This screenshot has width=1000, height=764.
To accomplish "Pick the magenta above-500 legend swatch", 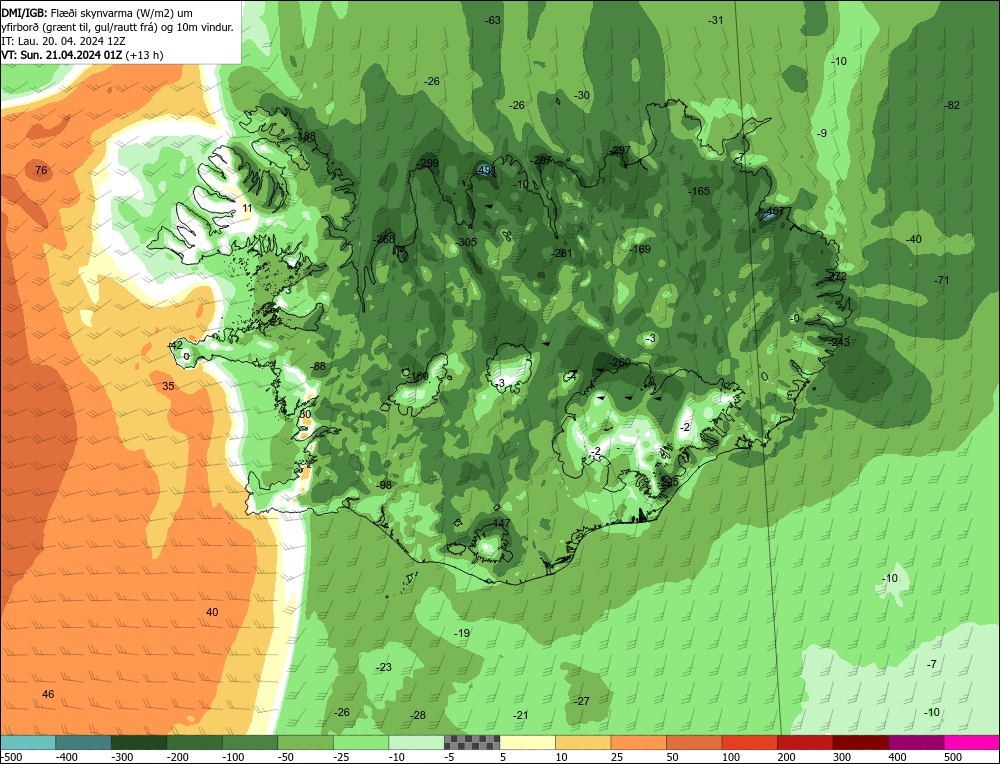I will pos(971,742).
